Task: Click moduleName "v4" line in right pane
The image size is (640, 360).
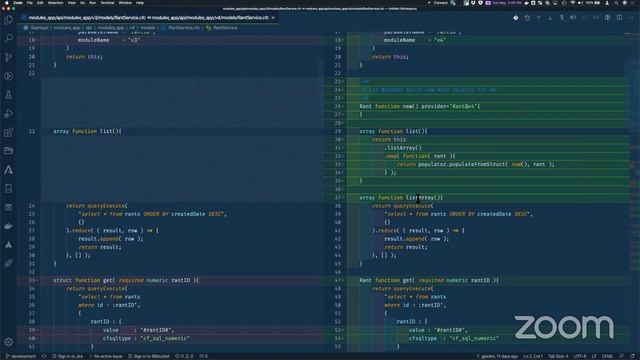Action: click(x=414, y=40)
